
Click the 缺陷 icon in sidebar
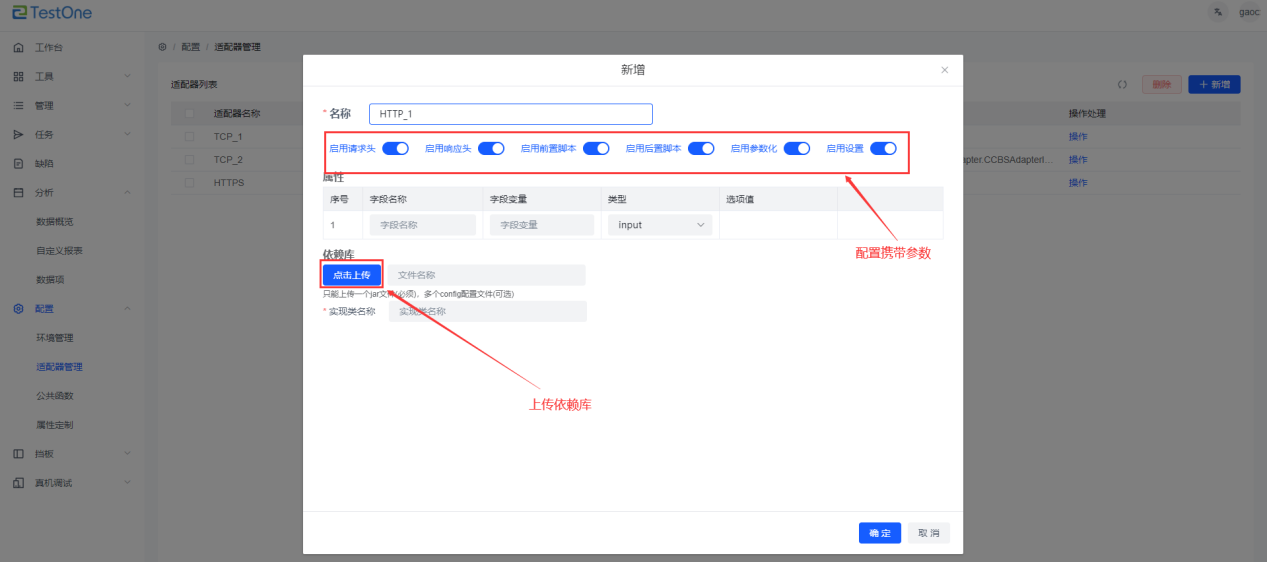(x=18, y=164)
